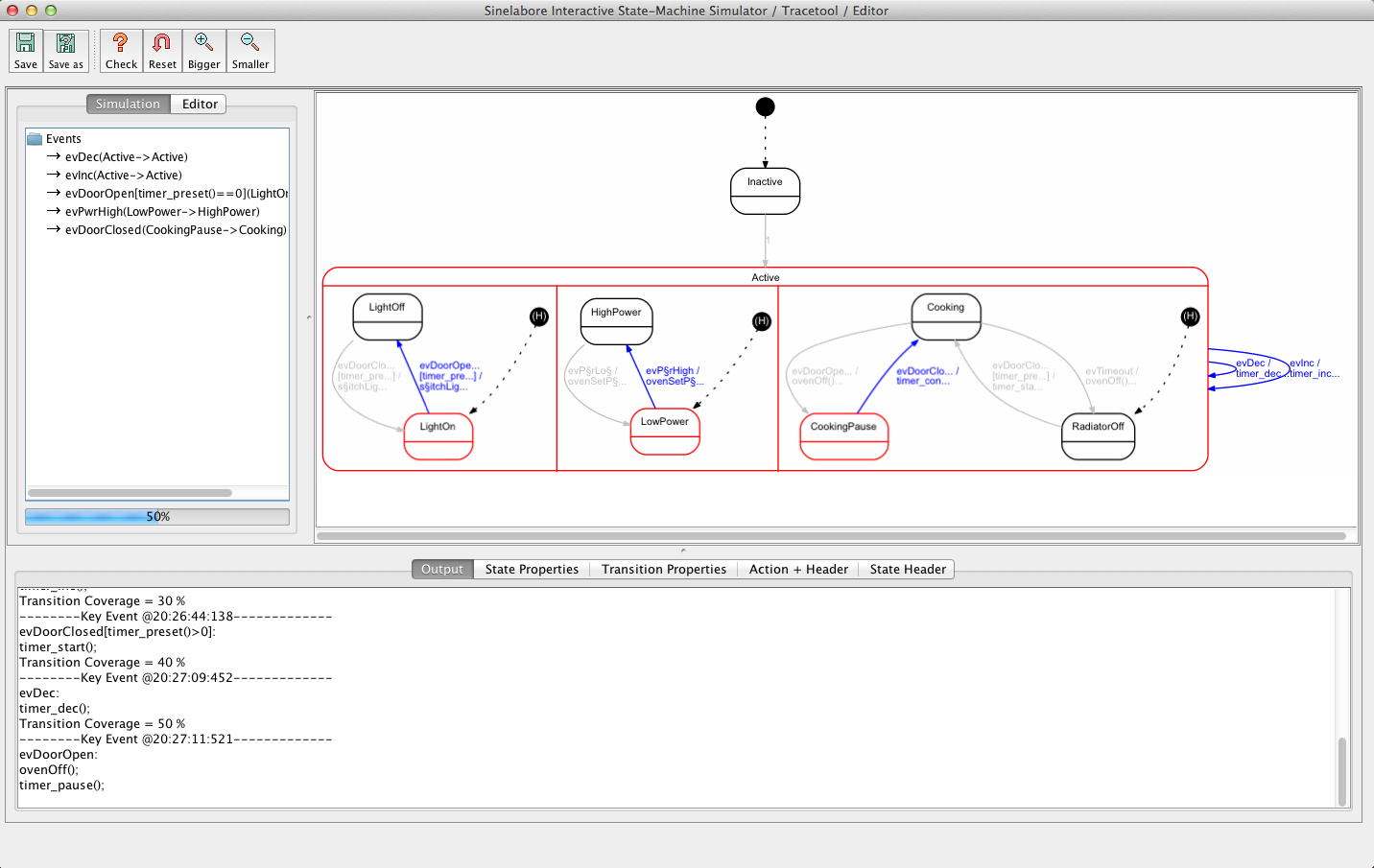Fire the evDoorClosed event in Events list

[x=175, y=230]
